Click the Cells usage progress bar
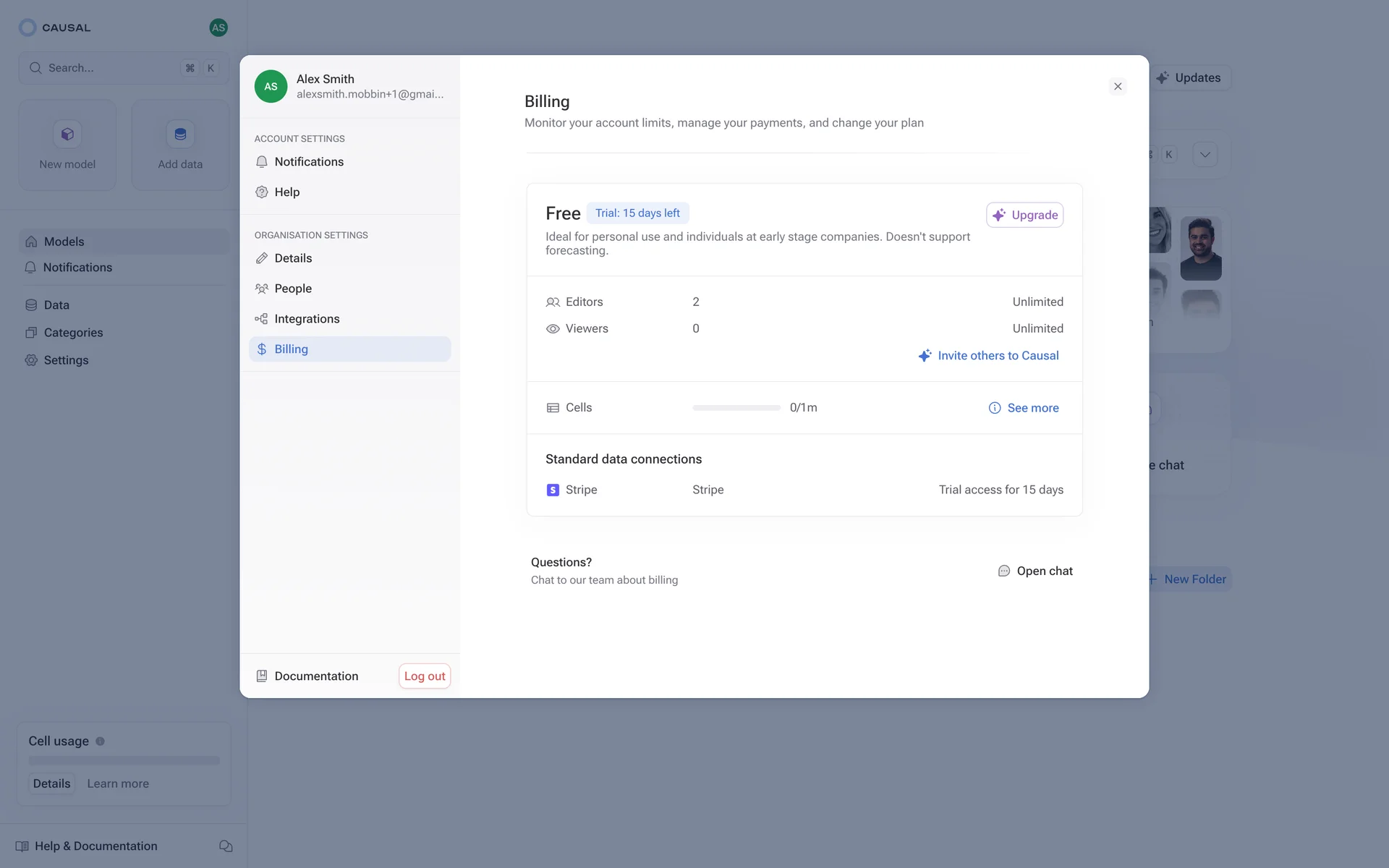 [x=736, y=408]
